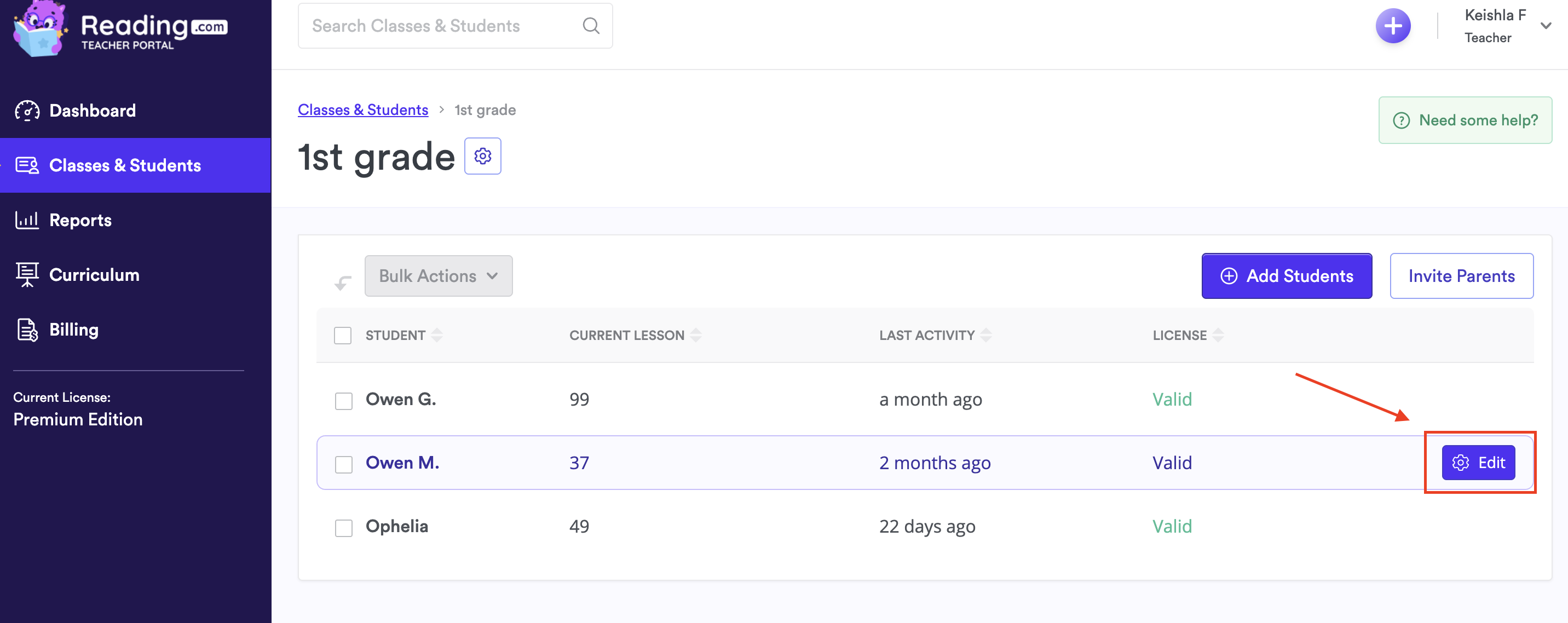Follow the Classes & Students breadcrumb link
This screenshot has width=1568, height=623.
[363, 110]
